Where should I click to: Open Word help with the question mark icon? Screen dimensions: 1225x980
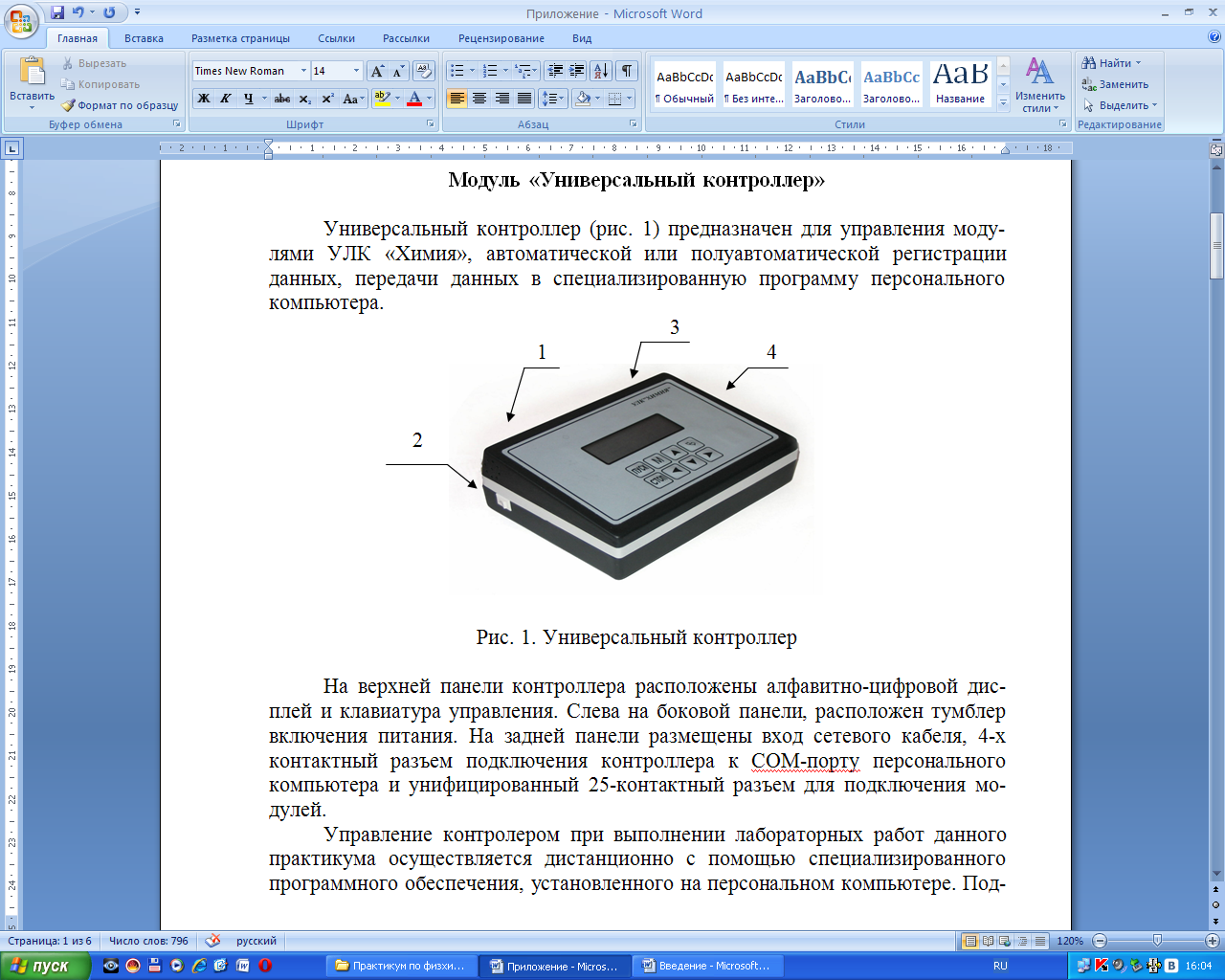point(1214,37)
